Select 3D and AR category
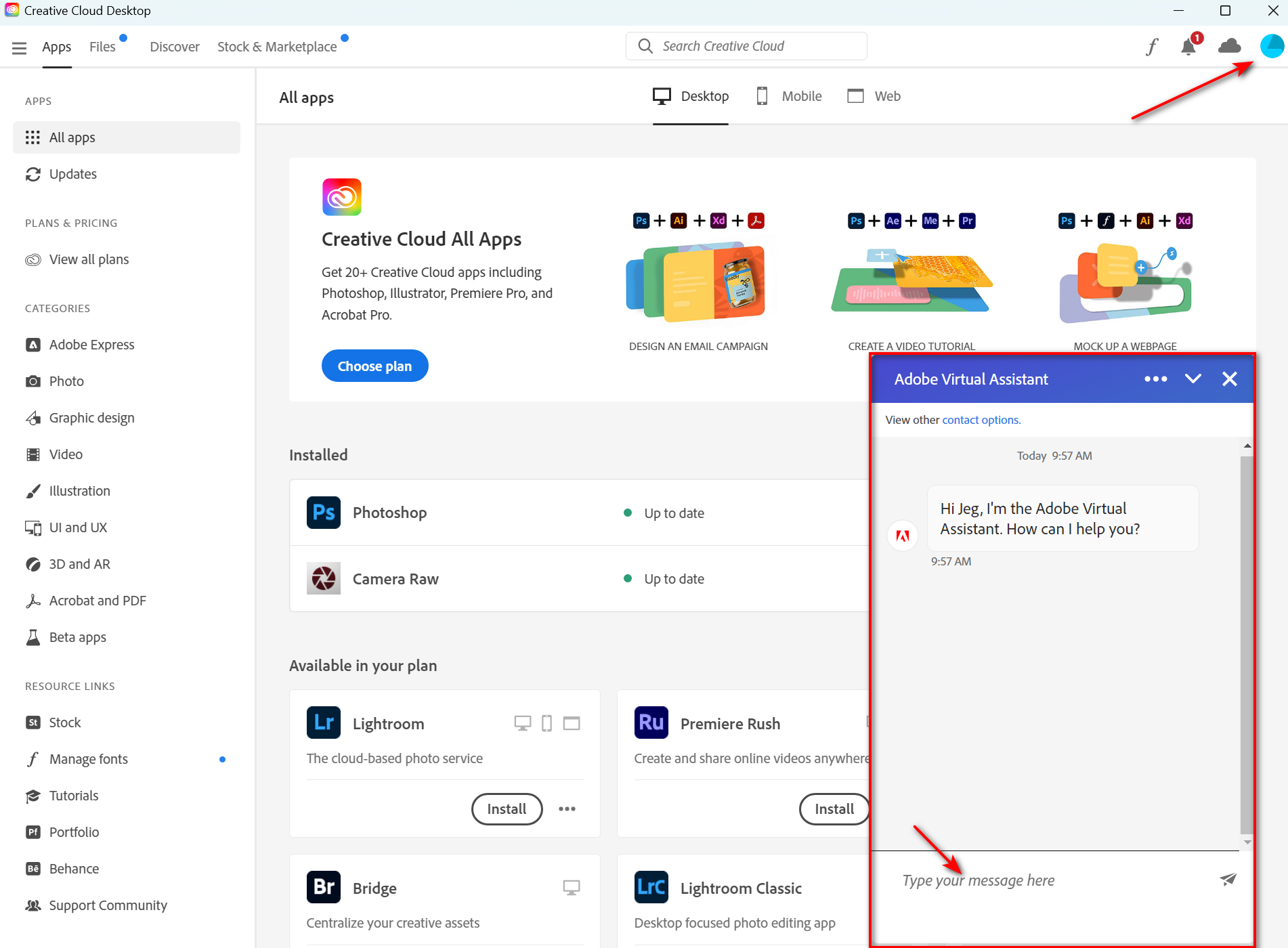Screen dimensions: 1288x948 point(127,564)
